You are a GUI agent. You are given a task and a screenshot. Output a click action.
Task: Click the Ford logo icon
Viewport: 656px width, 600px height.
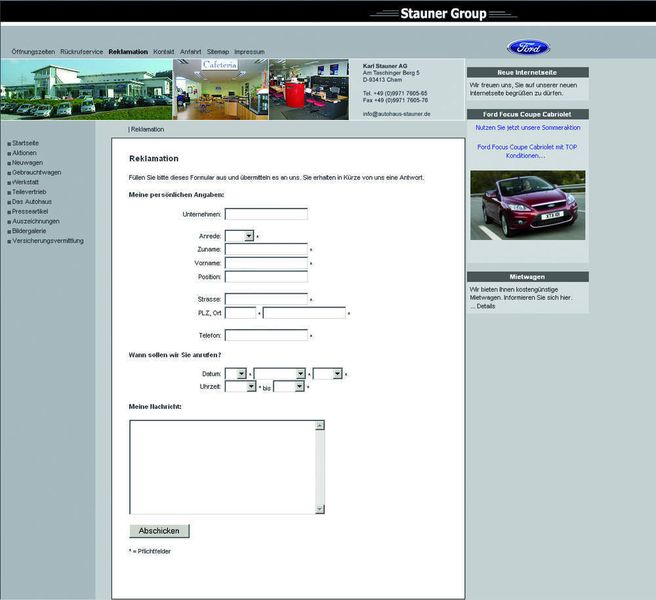(x=527, y=48)
